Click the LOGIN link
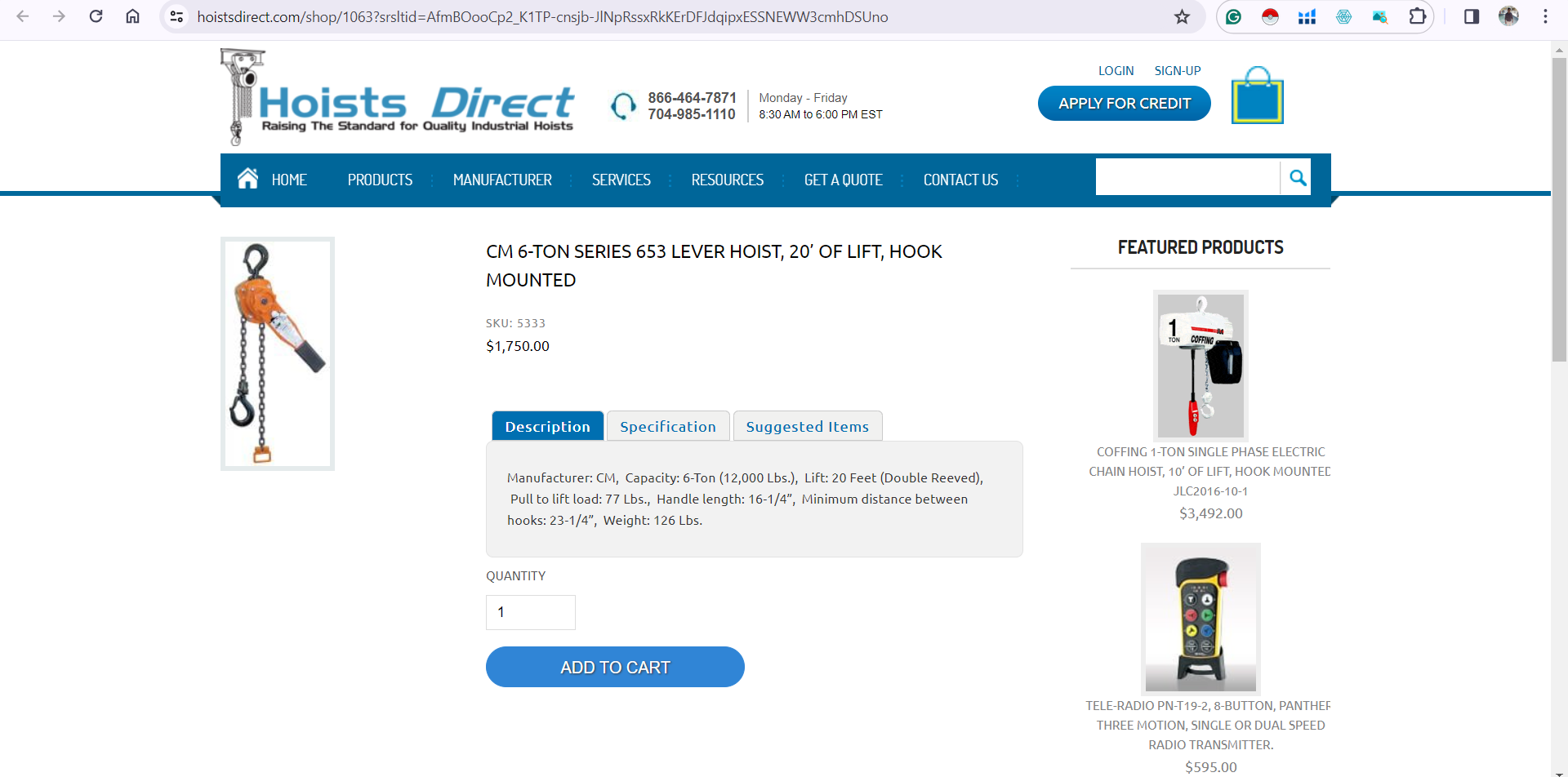The image size is (1568, 777). (x=1116, y=71)
